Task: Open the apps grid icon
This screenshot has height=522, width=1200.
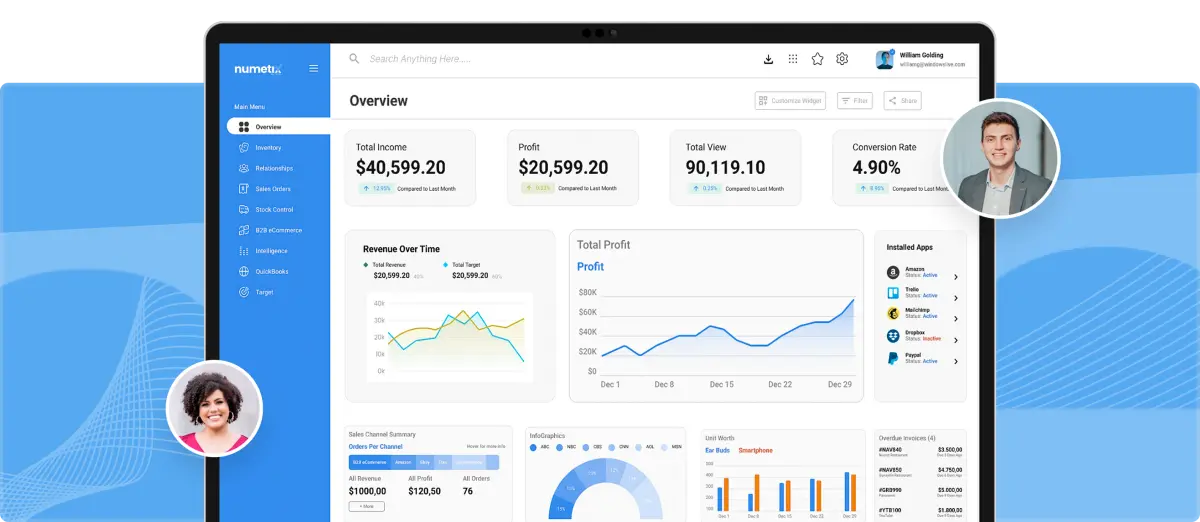Action: point(793,59)
